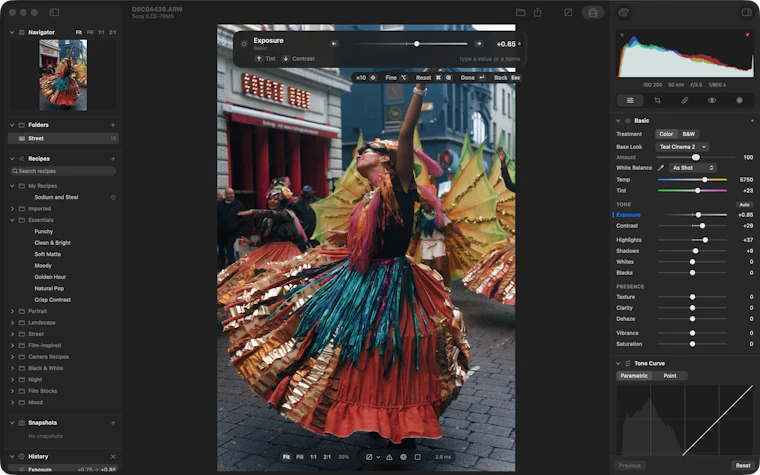The height and width of the screenshot is (475, 760).
Task: Collapse the Recipes section
Action: 12,159
